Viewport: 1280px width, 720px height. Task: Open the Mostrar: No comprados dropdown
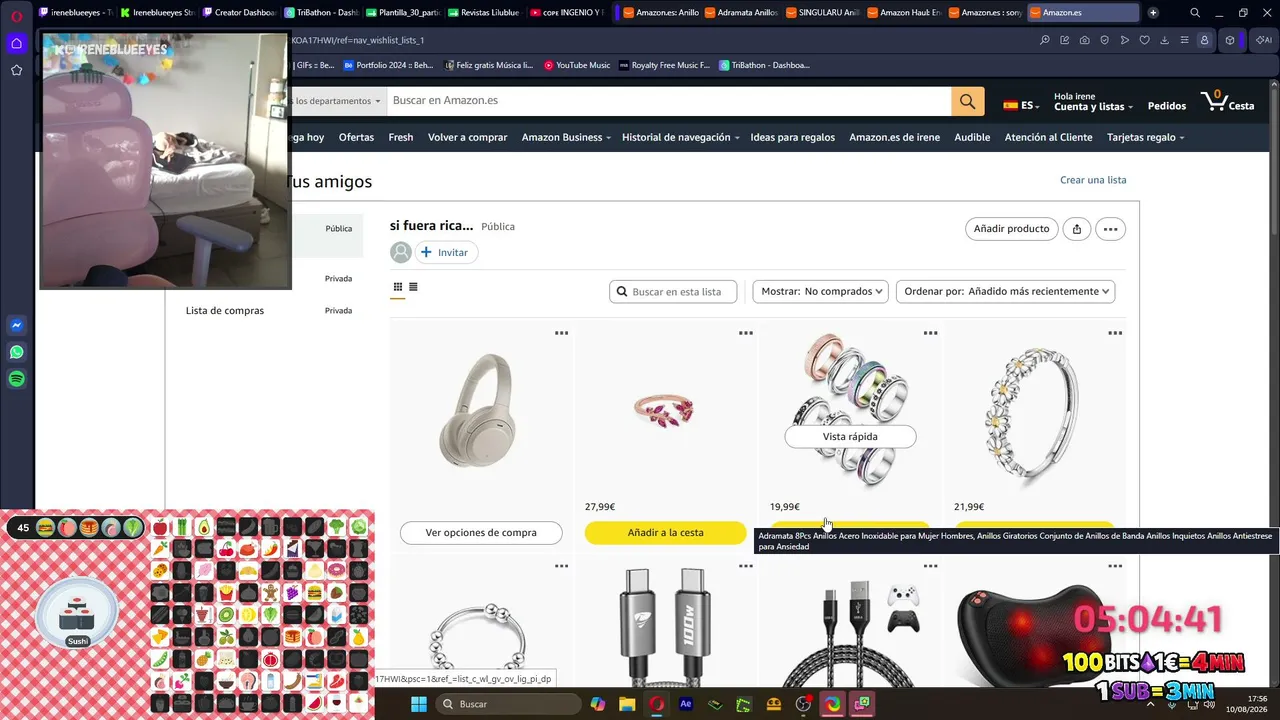click(x=820, y=291)
